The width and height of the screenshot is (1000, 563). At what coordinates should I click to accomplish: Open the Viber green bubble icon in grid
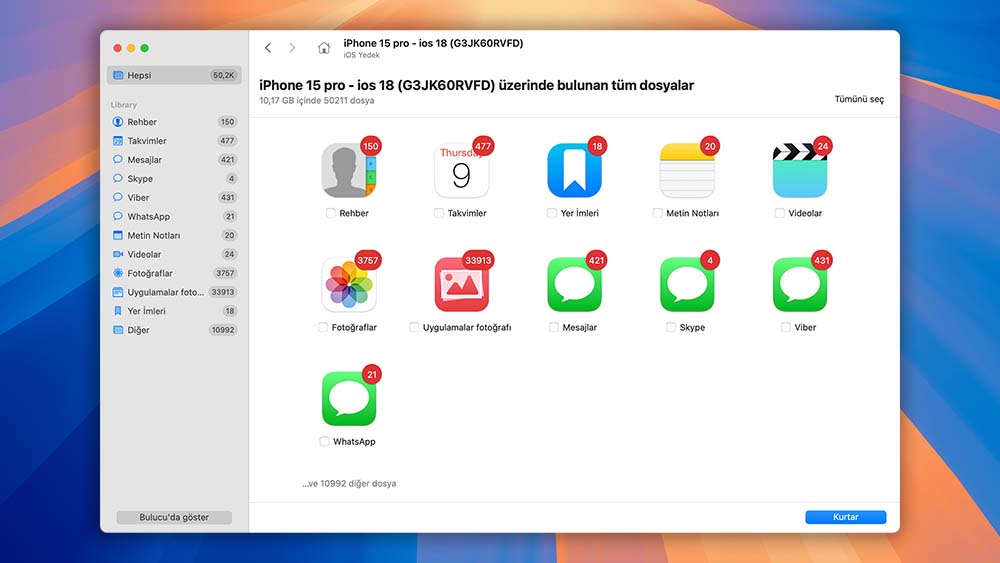coord(800,284)
